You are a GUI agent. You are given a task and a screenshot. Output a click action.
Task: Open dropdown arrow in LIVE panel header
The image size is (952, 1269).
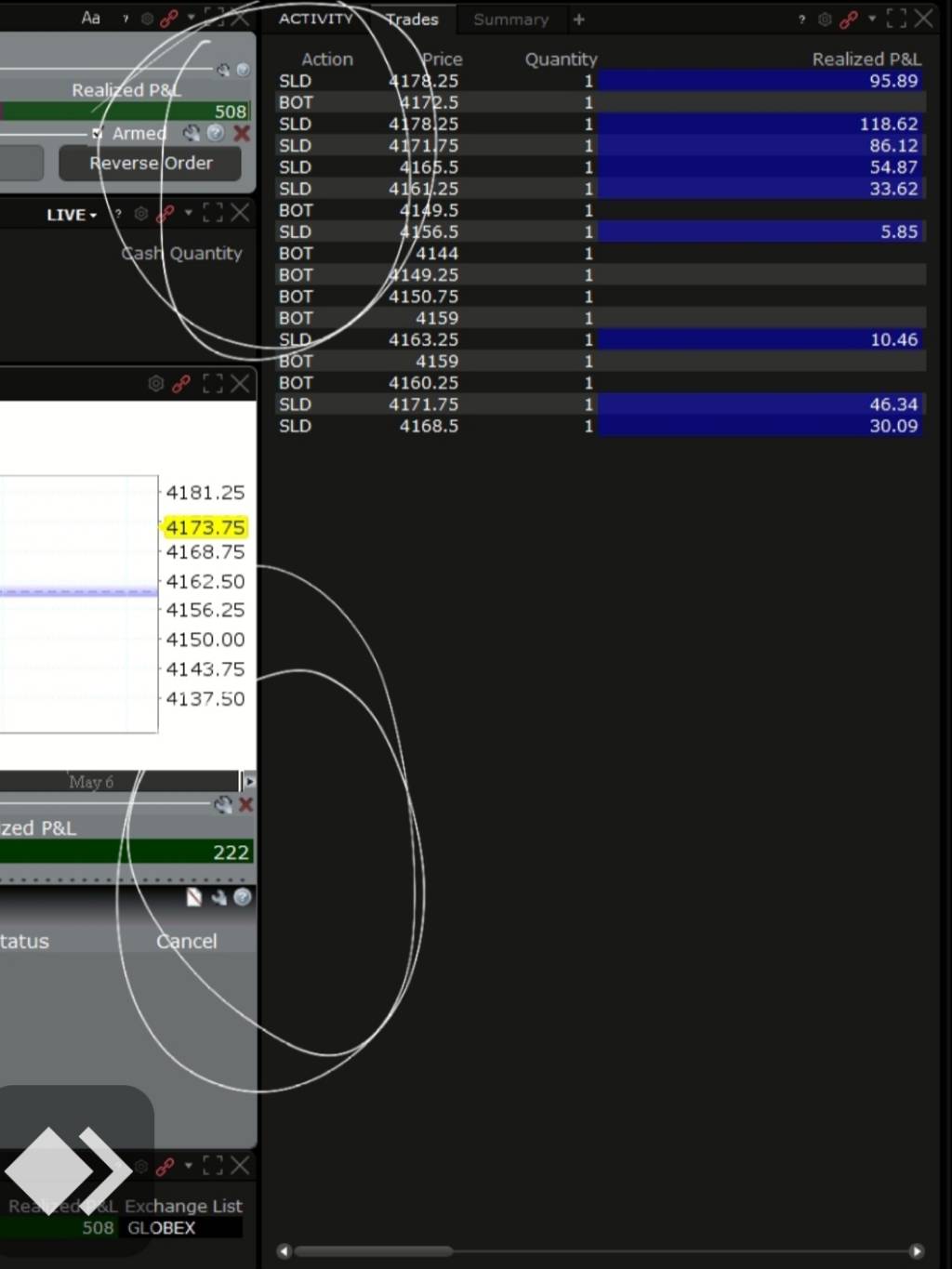[x=189, y=213]
